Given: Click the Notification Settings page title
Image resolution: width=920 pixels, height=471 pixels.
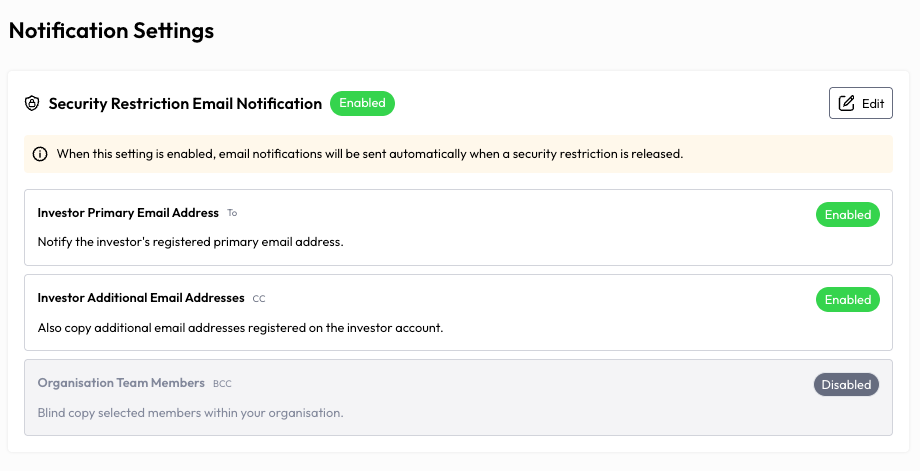Looking at the screenshot, I should click(111, 31).
